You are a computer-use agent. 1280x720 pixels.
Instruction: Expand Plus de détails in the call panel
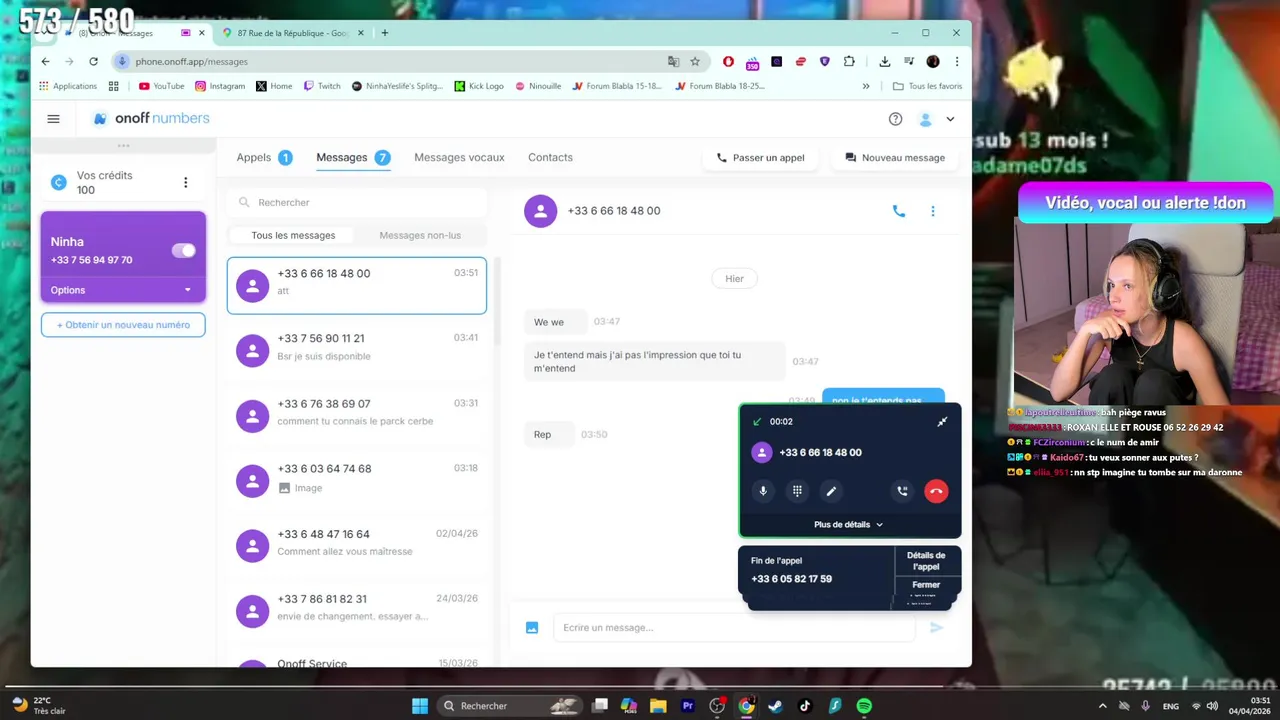[849, 524]
